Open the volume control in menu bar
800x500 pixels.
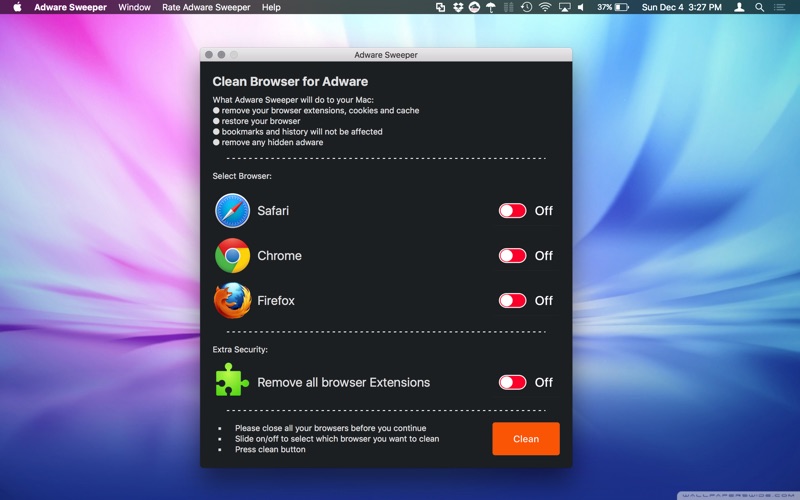click(581, 7)
